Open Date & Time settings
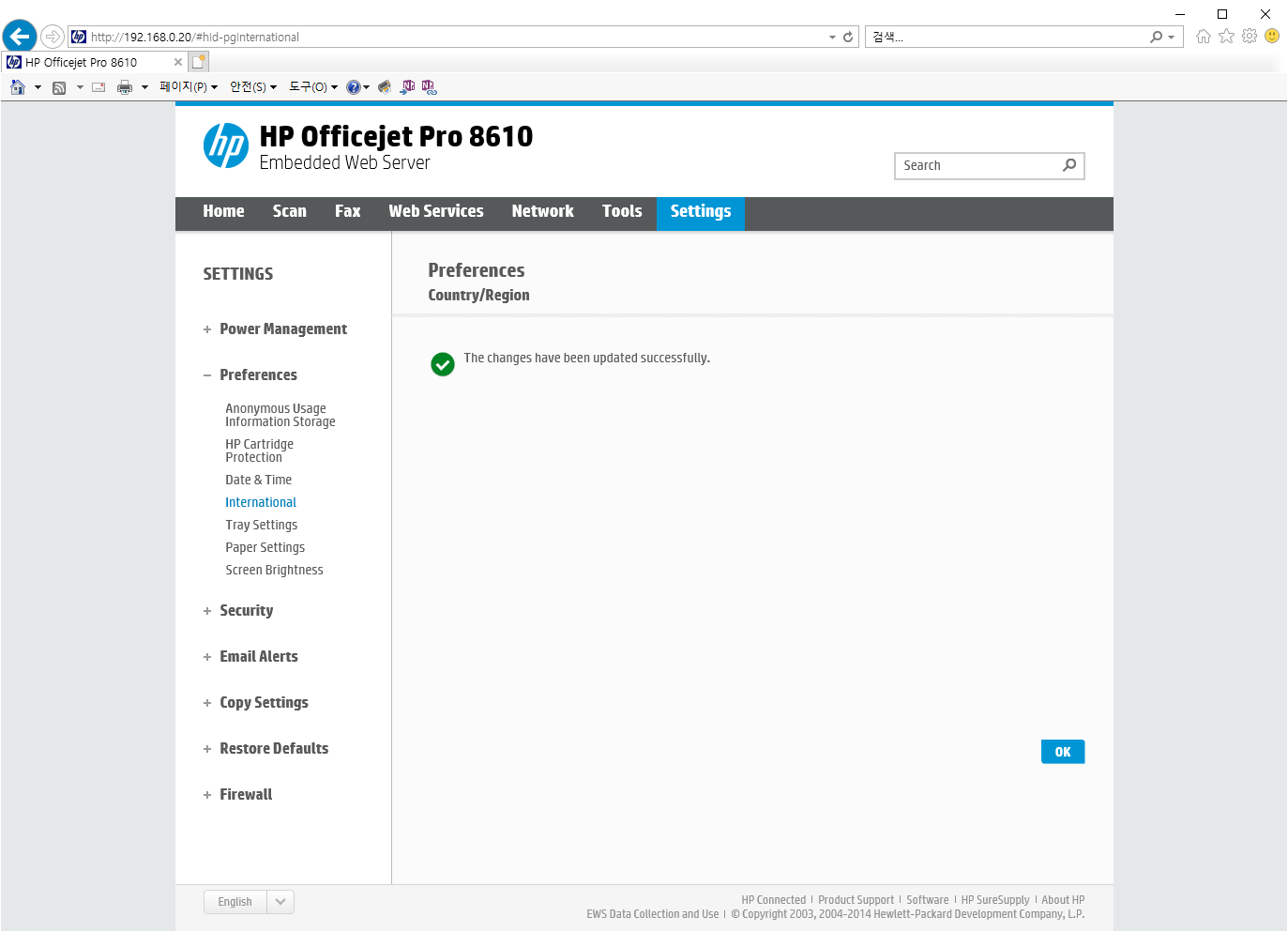Screen dimensions: 1288x932 [x=259, y=481]
